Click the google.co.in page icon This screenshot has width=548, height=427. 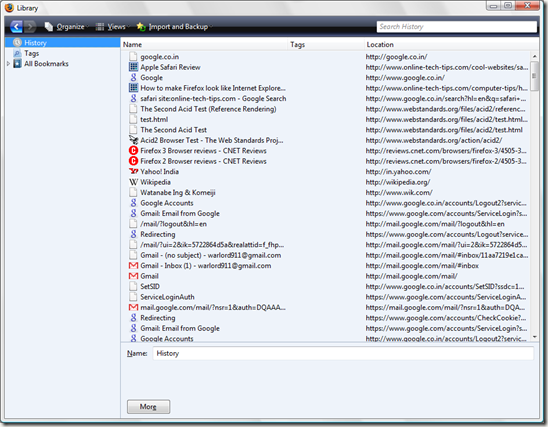pos(133,56)
